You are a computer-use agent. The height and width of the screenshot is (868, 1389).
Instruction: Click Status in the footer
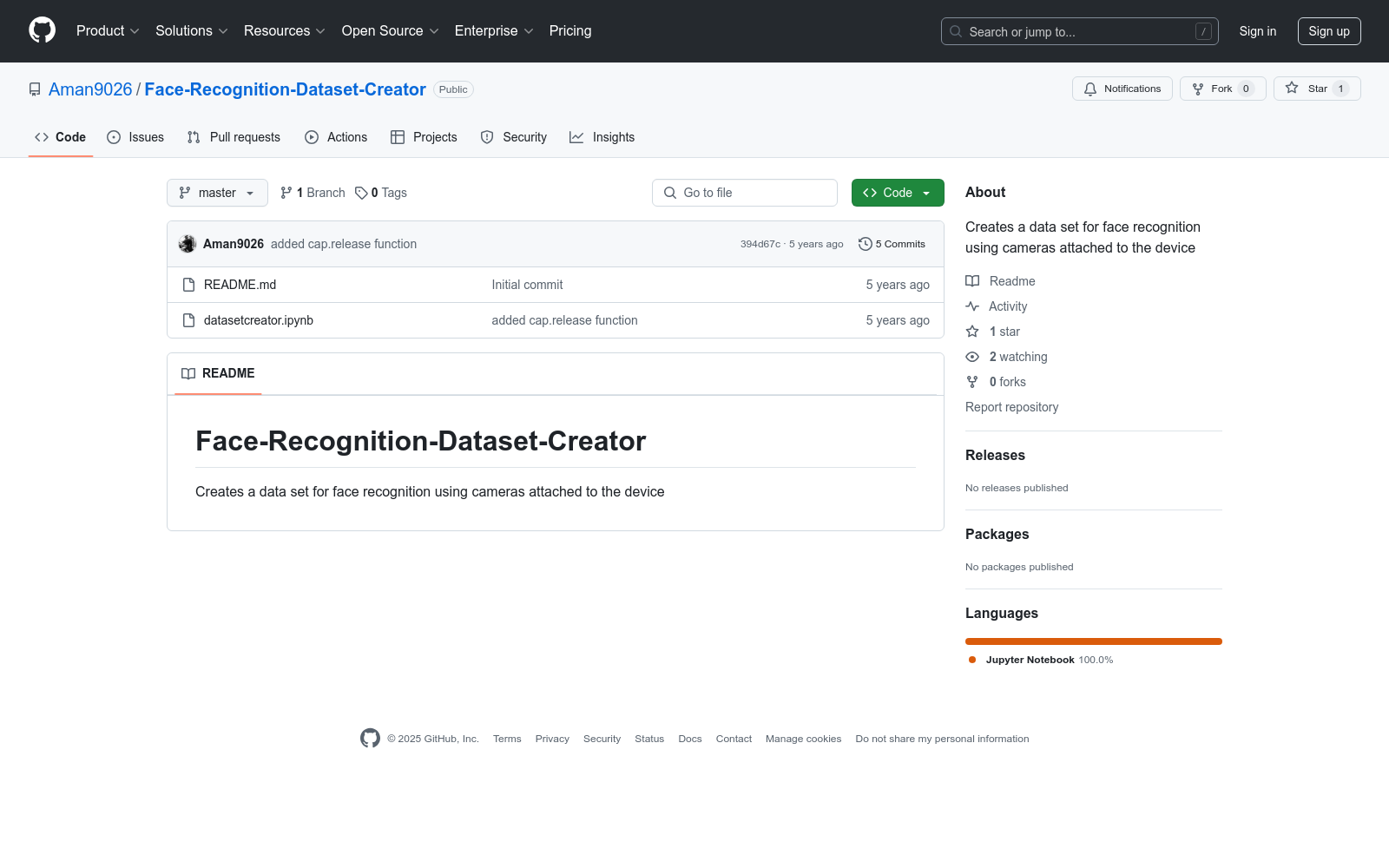point(649,739)
